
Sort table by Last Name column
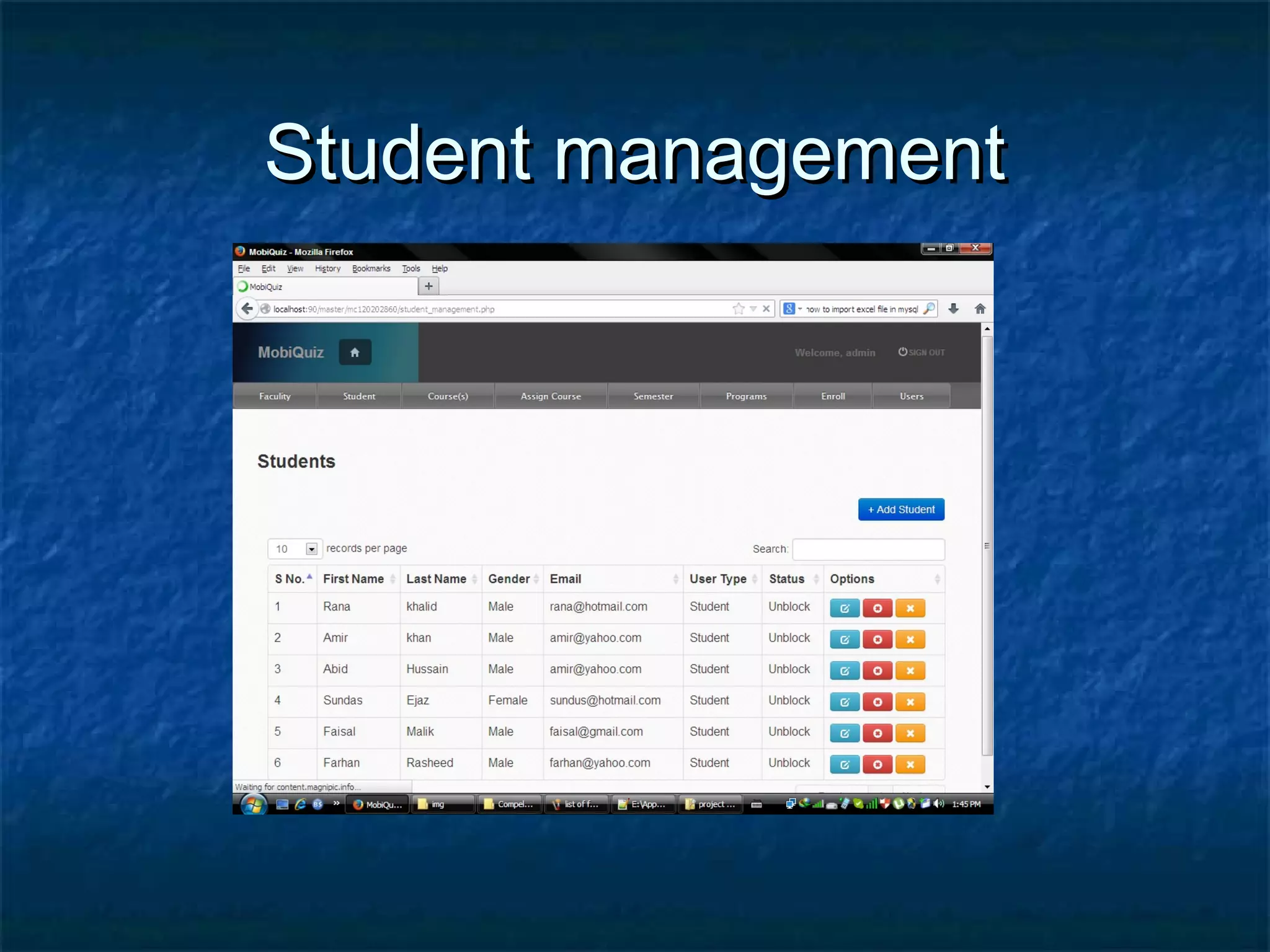[x=441, y=579]
